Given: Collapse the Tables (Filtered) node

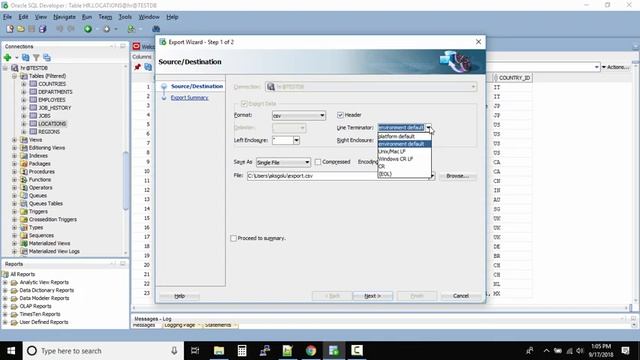Looking at the screenshot, I should pos(14,76).
